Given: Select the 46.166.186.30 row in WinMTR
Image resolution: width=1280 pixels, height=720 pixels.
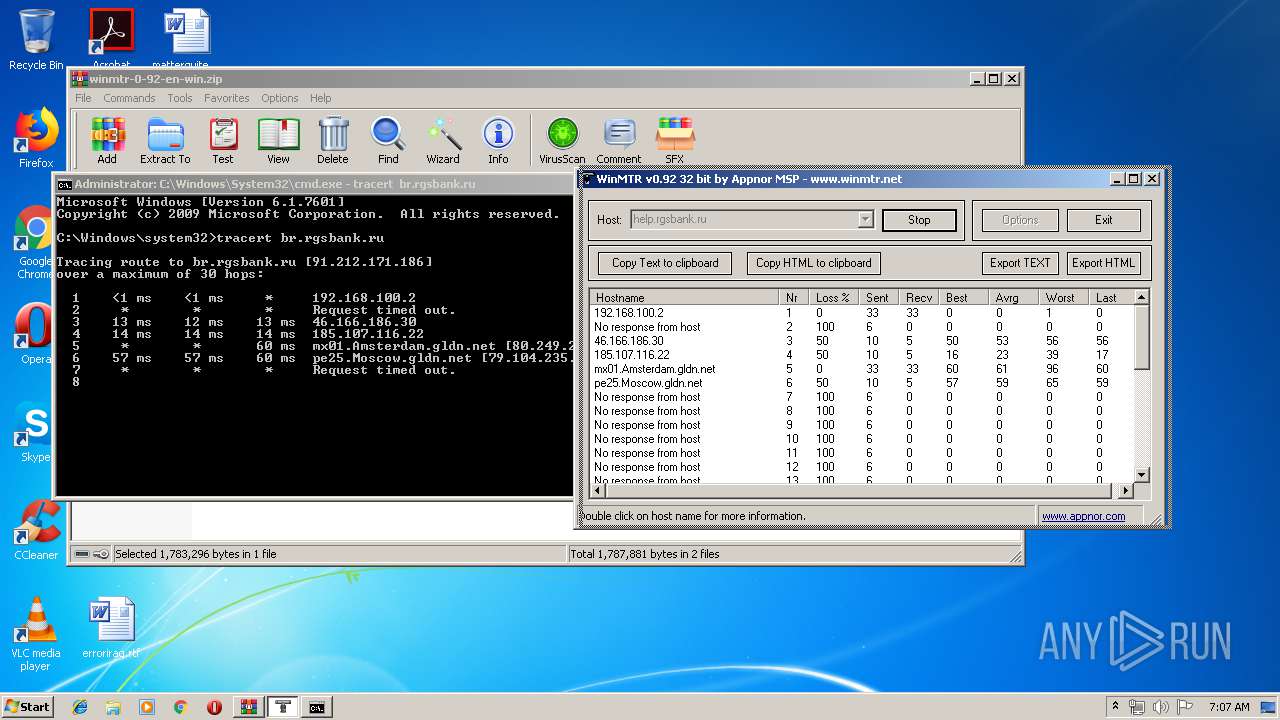Looking at the screenshot, I should [x=861, y=341].
